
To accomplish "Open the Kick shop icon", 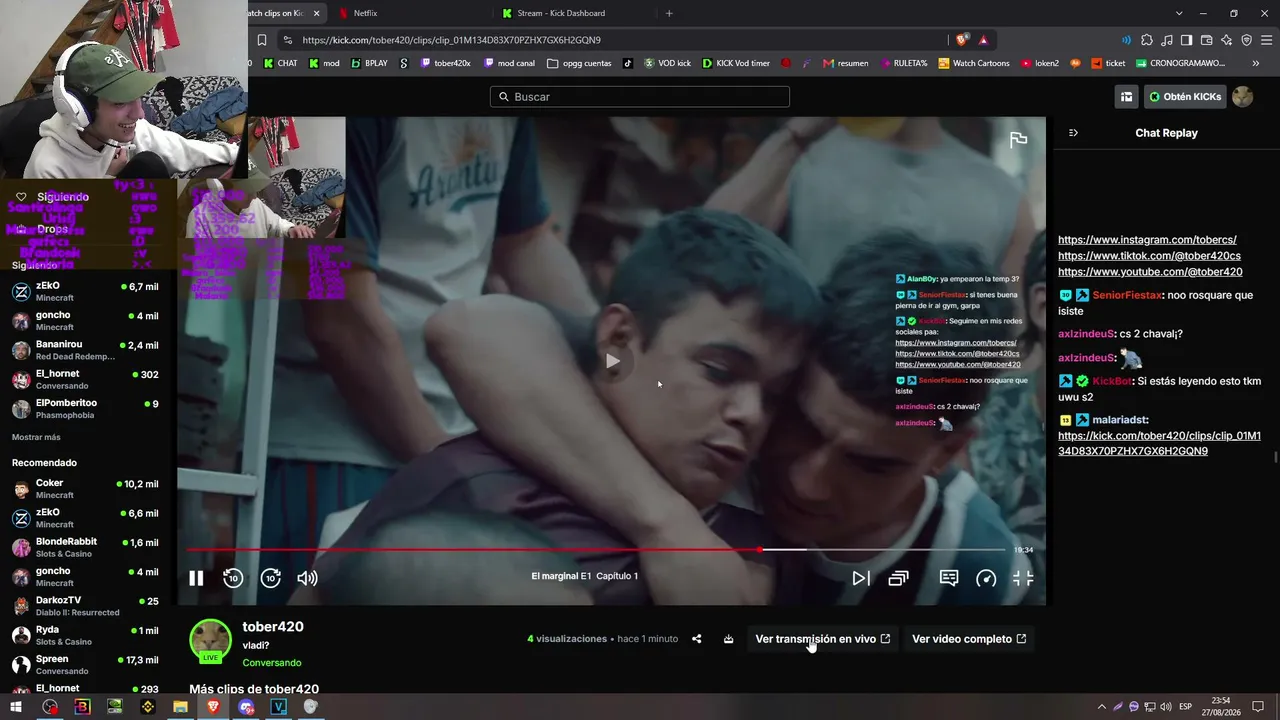I will [1126, 97].
